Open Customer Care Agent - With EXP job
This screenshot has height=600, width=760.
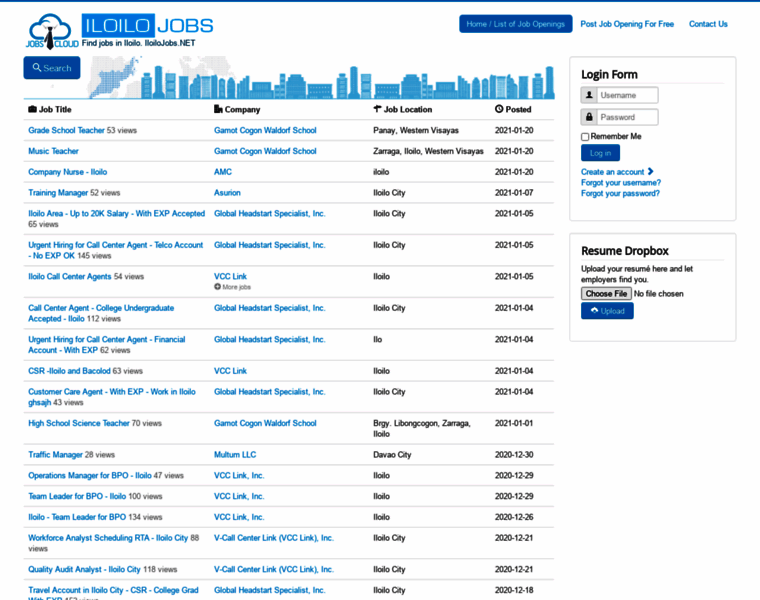tap(112, 396)
